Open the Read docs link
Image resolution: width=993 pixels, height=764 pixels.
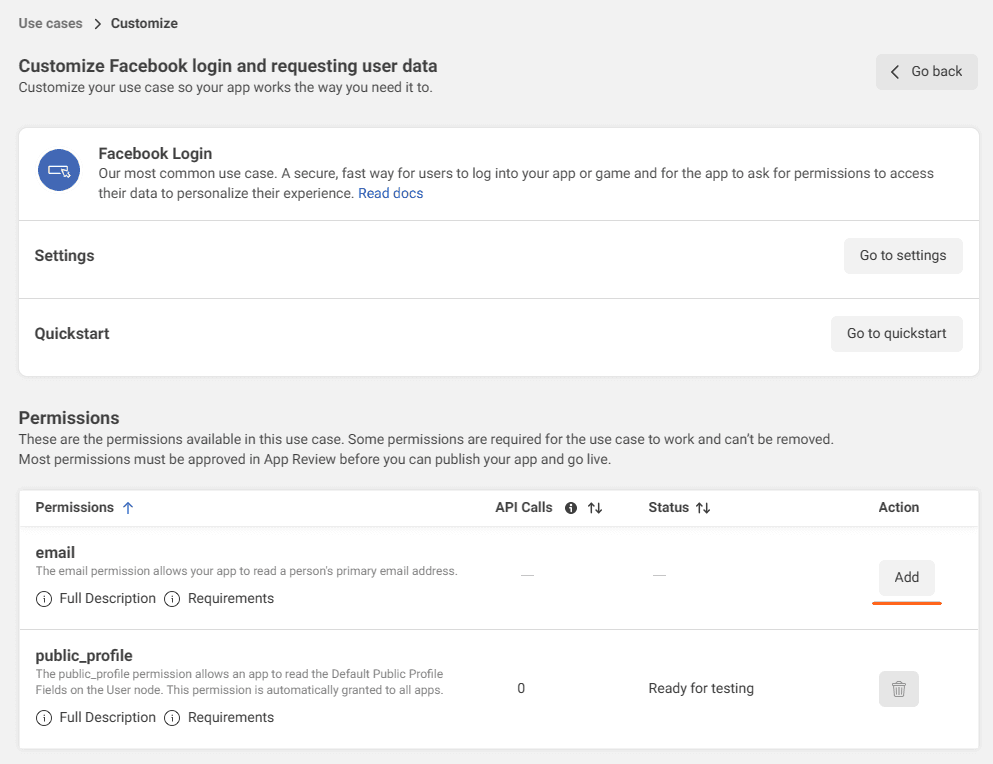(391, 193)
